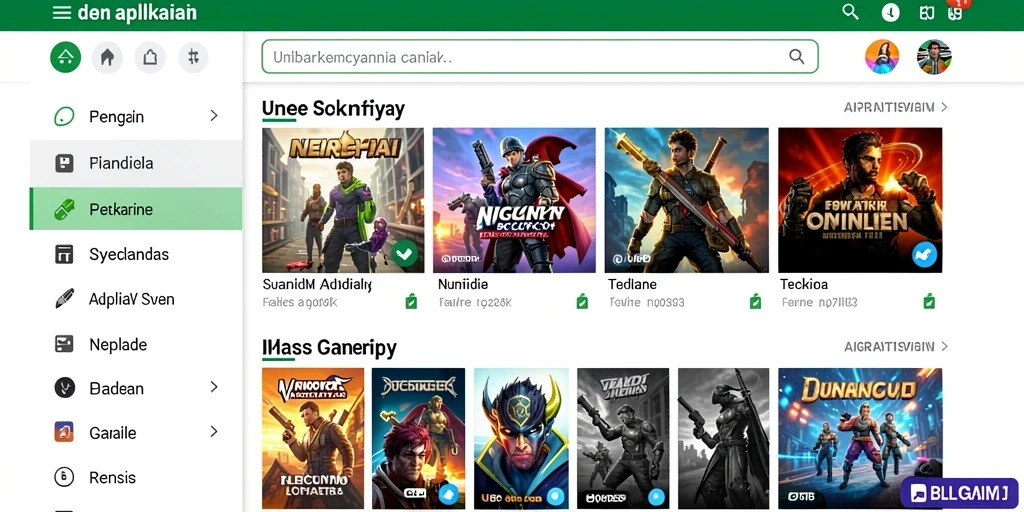The height and width of the screenshot is (512, 1024).
Task: Click the SuanidM Adidialy game title
Action: tap(317, 285)
